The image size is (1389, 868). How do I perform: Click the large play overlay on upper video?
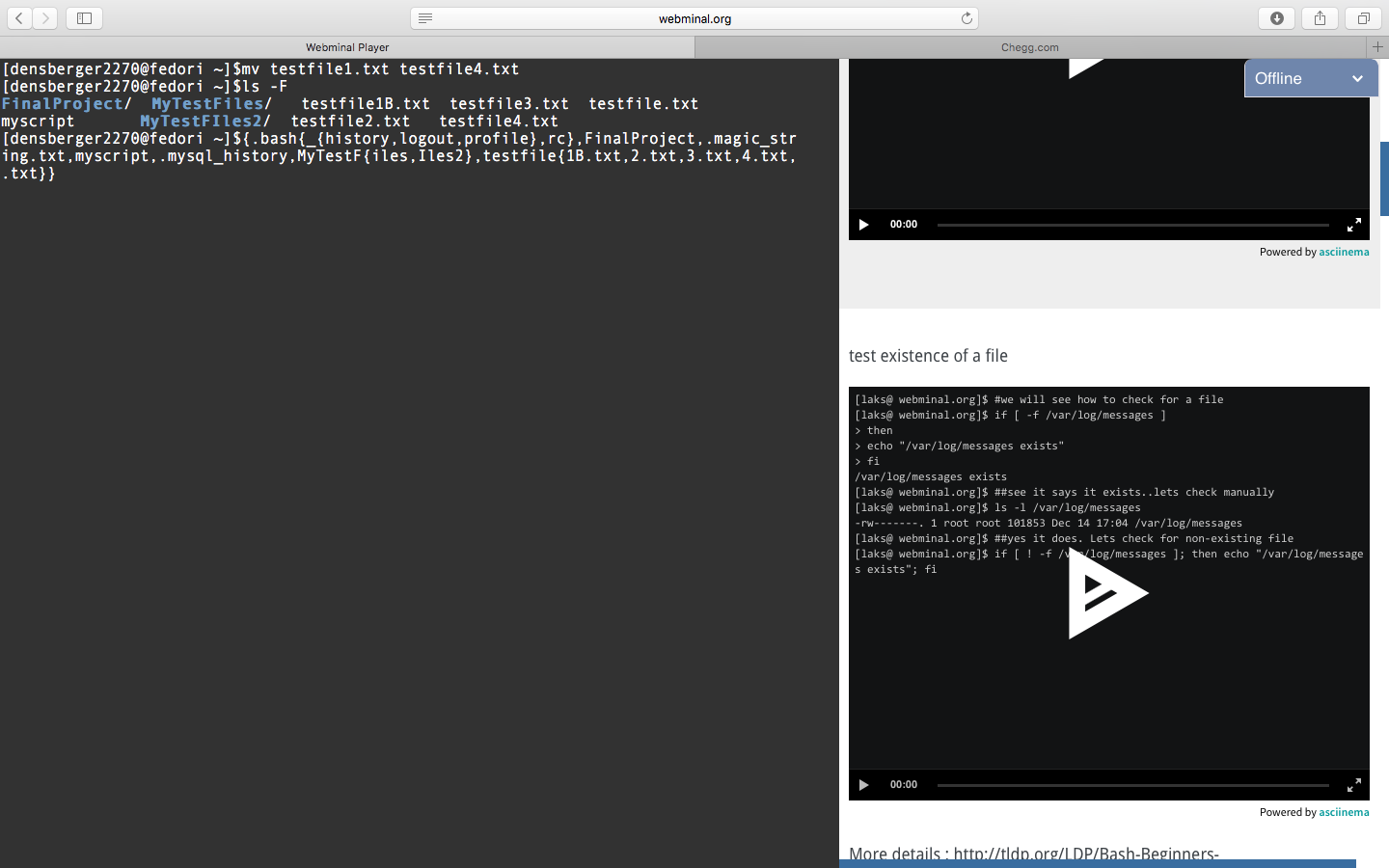1086,68
